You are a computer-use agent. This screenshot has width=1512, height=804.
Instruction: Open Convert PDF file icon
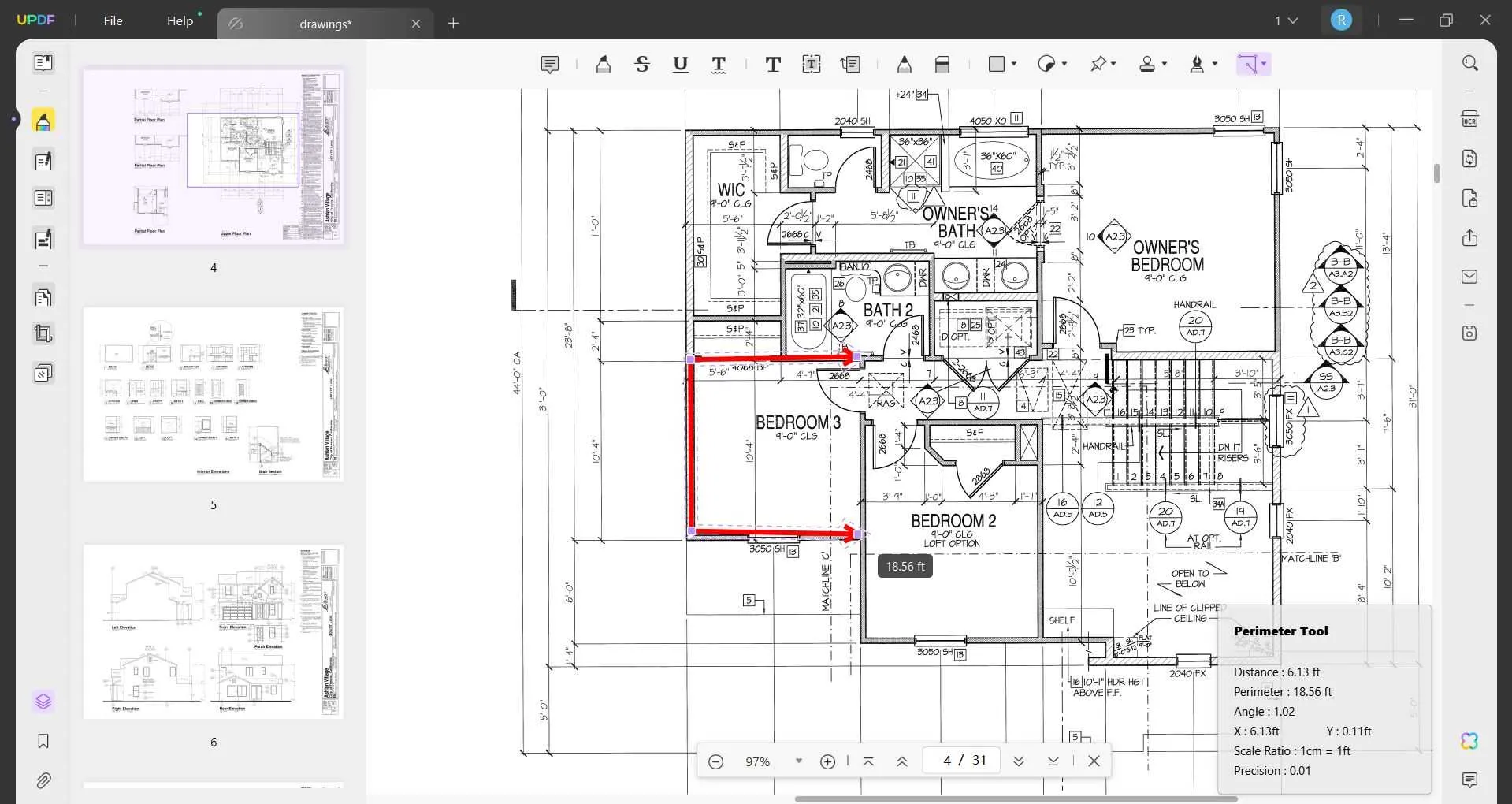(x=1469, y=158)
